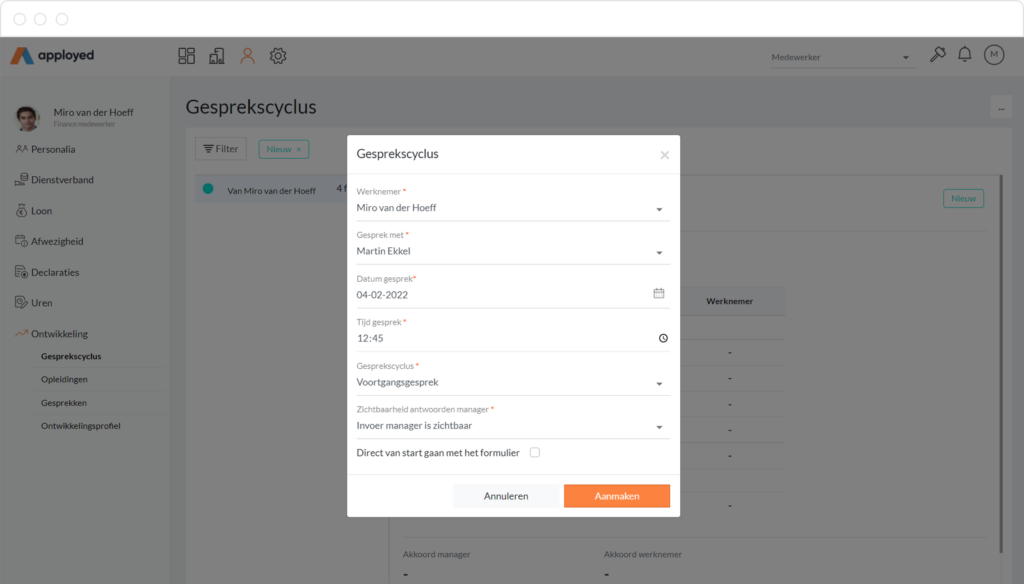
Task: Expand the Gesprek met dropdown
Action: [513, 251]
